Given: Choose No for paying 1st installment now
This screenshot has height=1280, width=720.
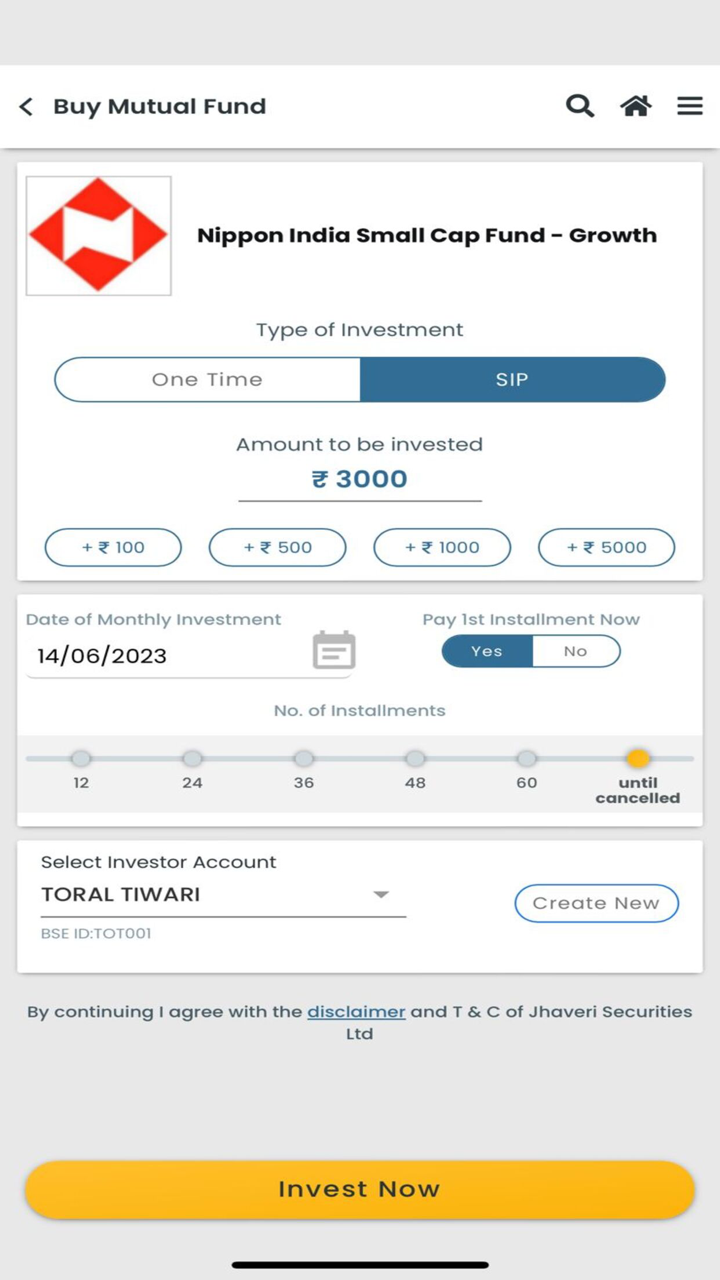Looking at the screenshot, I should point(575,651).
